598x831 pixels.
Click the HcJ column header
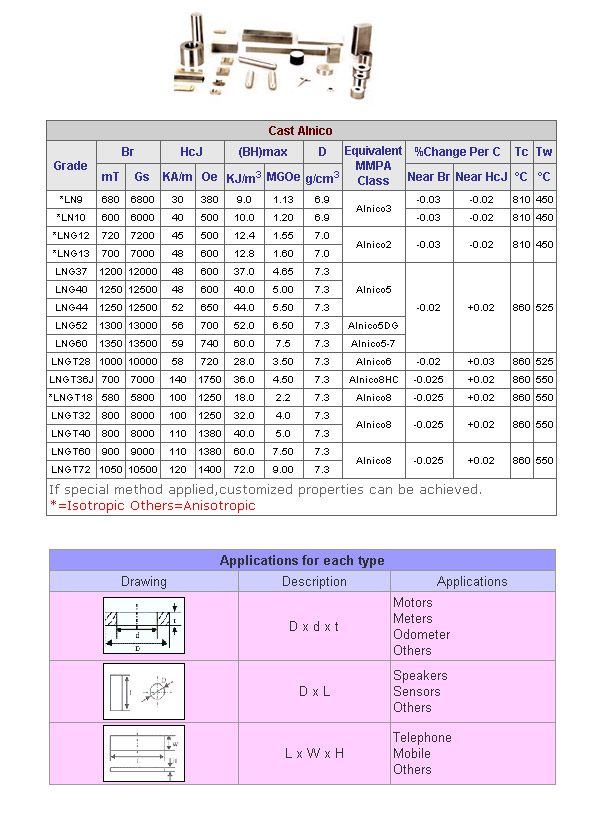coord(191,152)
